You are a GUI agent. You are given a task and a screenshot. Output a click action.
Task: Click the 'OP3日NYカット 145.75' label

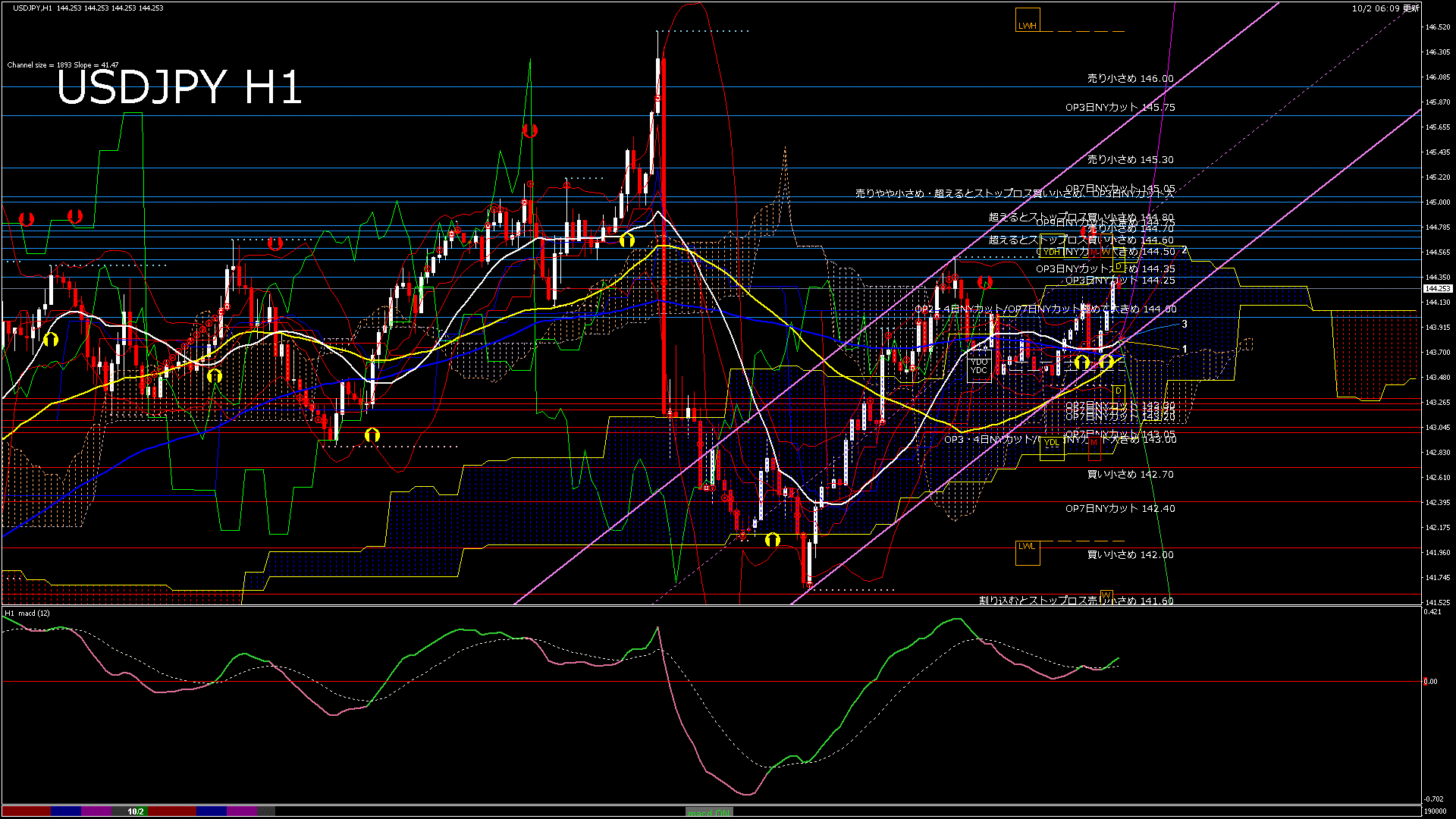[x=1120, y=107]
